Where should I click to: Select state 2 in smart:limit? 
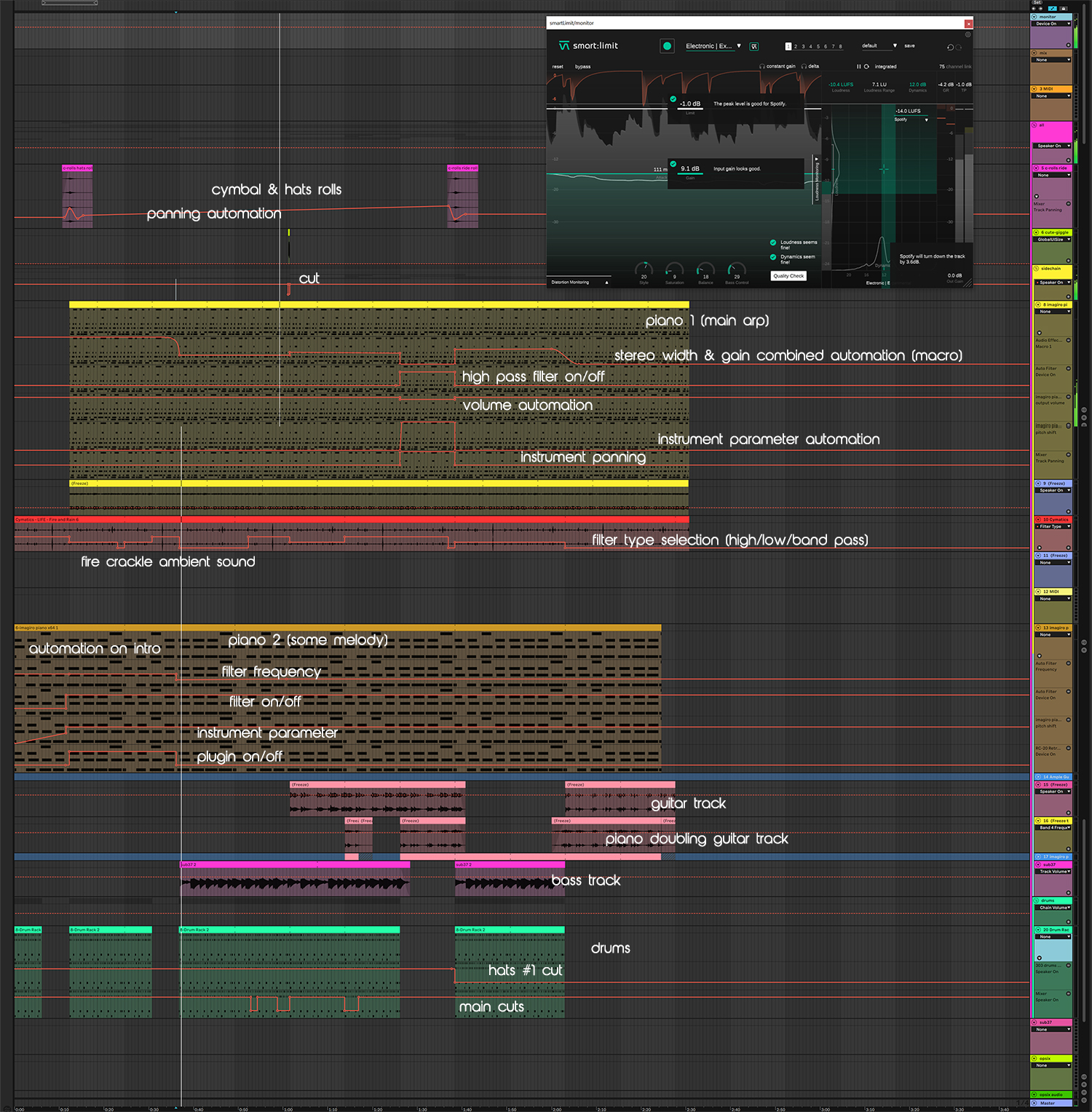(x=796, y=47)
